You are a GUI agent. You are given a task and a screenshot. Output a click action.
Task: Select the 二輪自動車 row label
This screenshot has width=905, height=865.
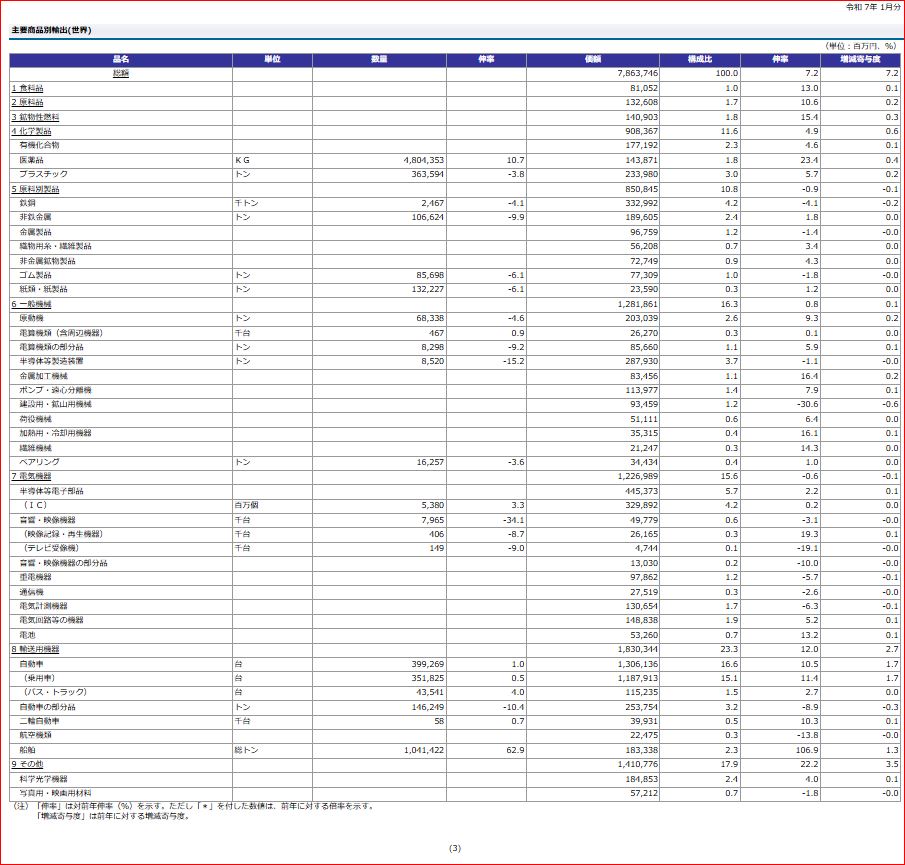click(39, 721)
